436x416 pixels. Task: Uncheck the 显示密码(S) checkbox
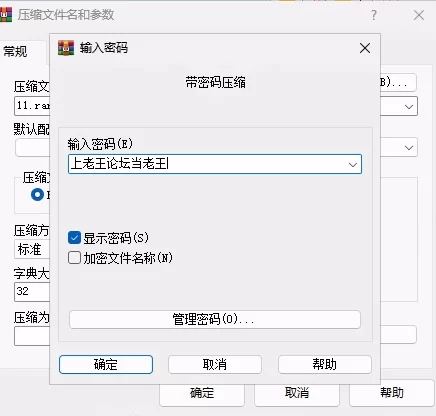74,238
